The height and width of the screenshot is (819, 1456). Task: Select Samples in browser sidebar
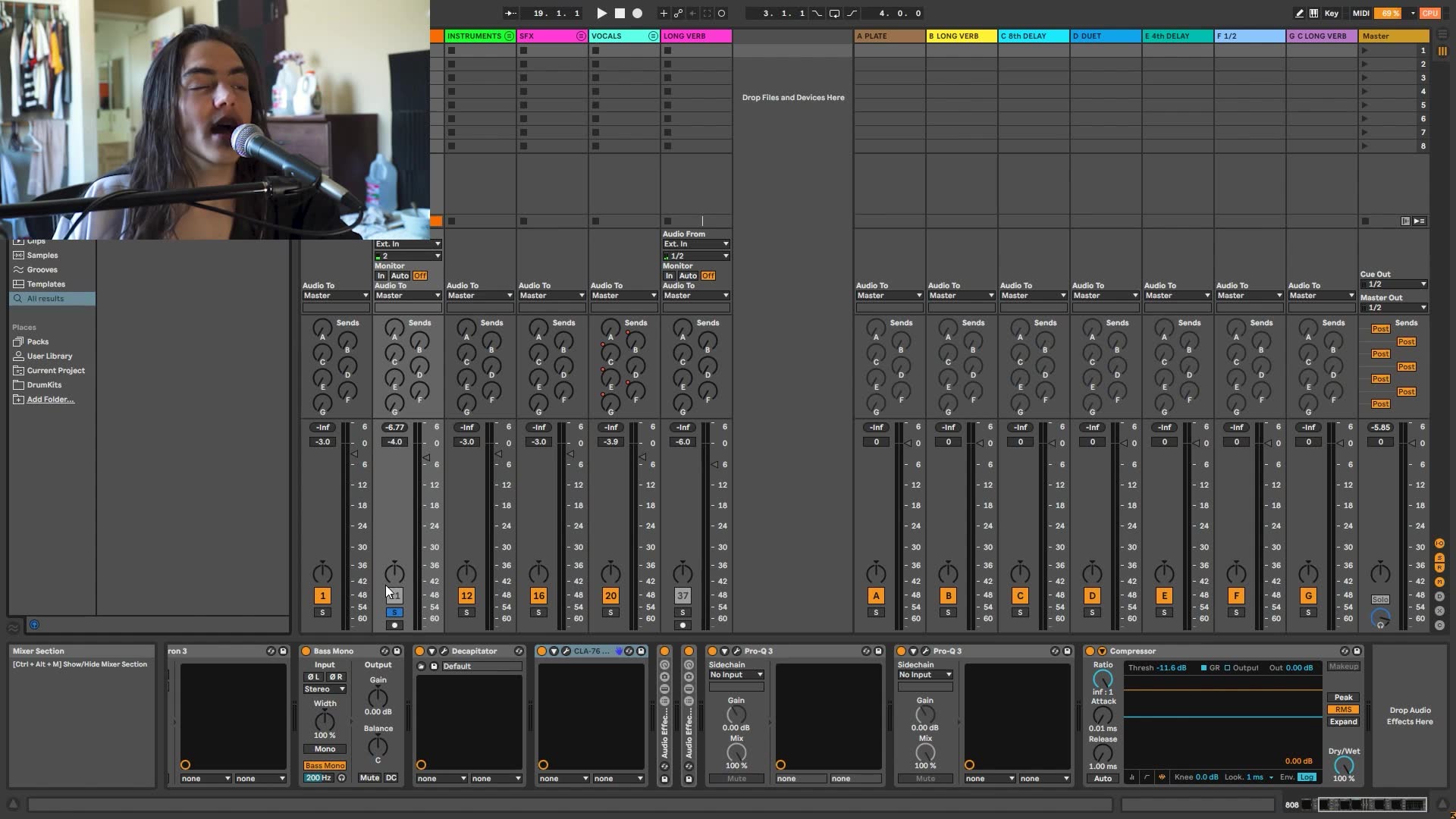(x=42, y=256)
